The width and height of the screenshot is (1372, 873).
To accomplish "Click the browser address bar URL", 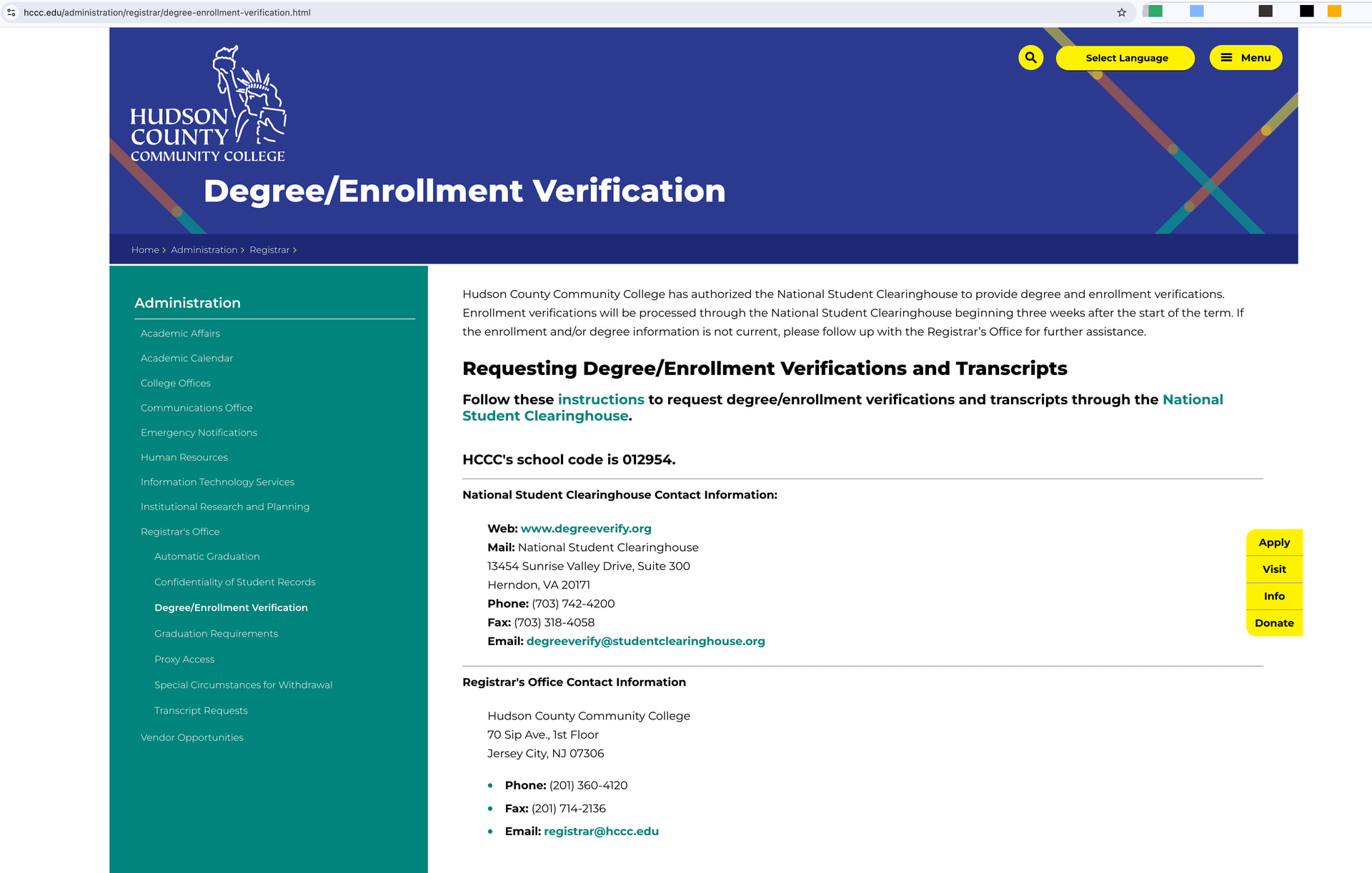I will (166, 12).
